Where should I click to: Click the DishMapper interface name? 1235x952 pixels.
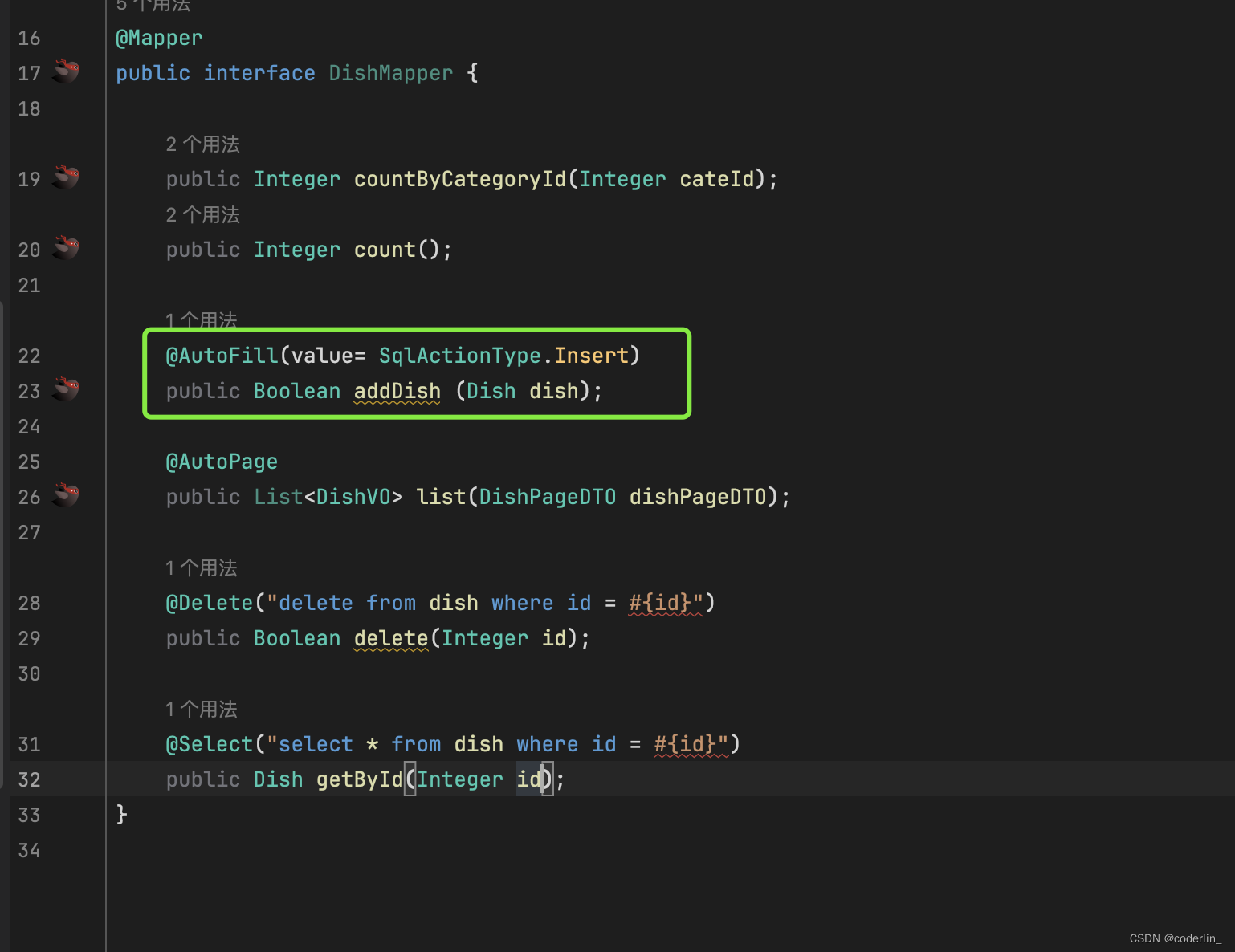pos(391,73)
